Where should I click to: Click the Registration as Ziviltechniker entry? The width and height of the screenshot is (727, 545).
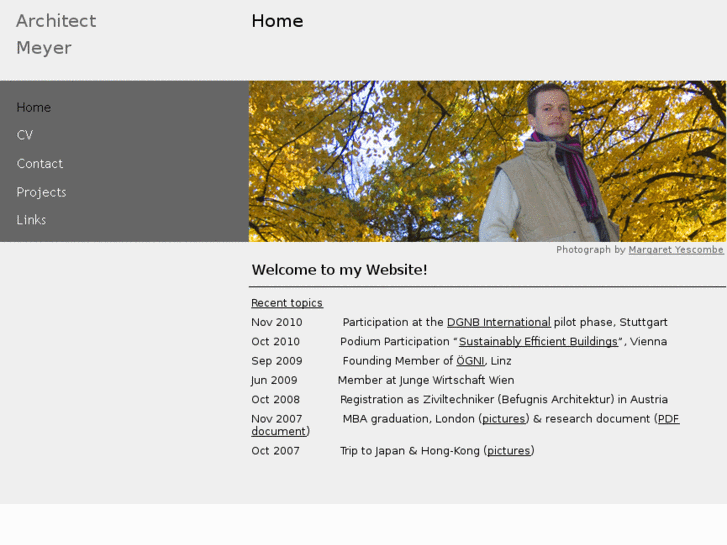point(504,400)
